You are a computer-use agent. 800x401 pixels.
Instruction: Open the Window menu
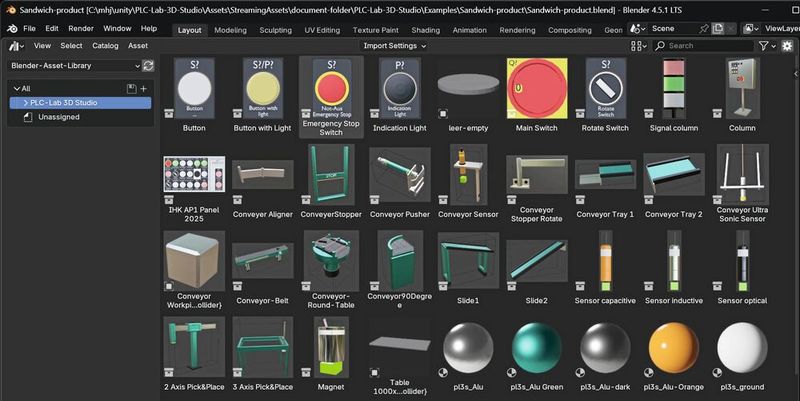[117, 29]
